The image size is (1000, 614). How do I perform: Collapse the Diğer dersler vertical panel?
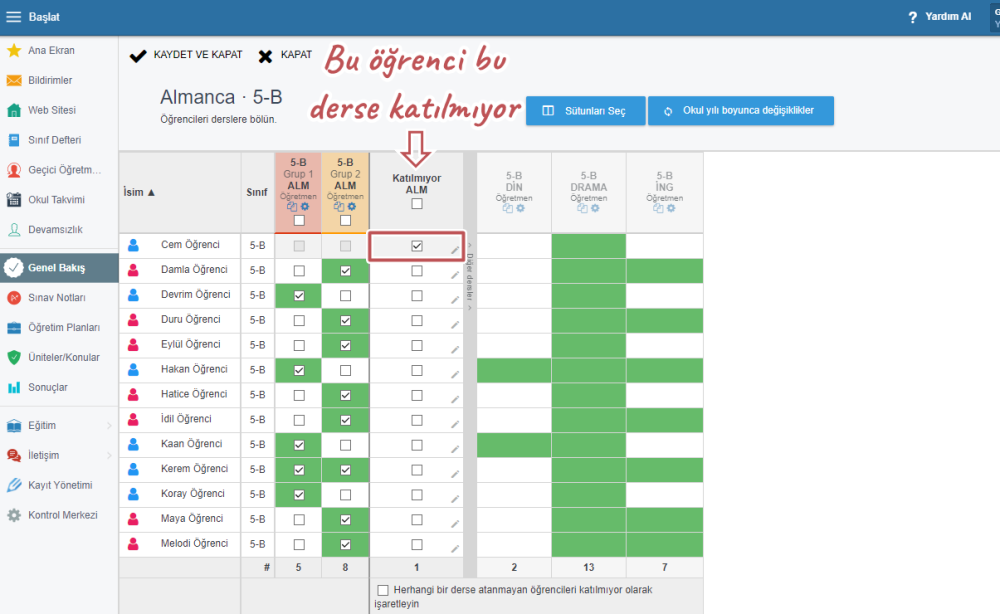point(470,276)
